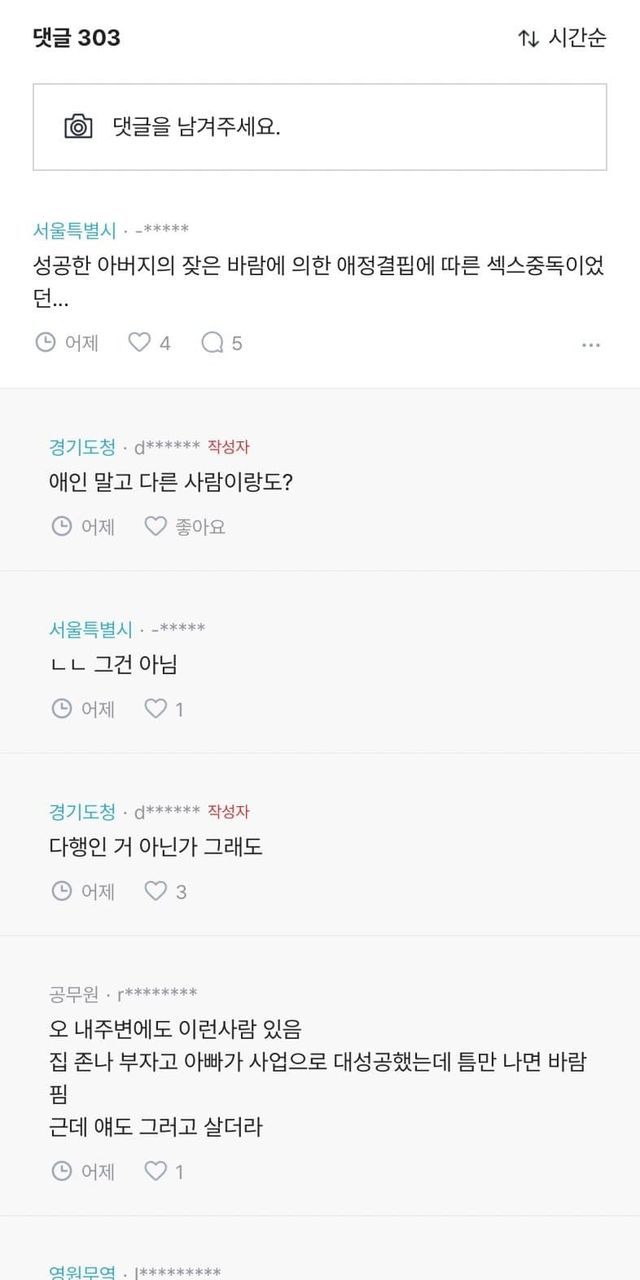Click clock icon on 공무원 reply
The width and height of the screenshot is (640, 1280).
[62, 1171]
